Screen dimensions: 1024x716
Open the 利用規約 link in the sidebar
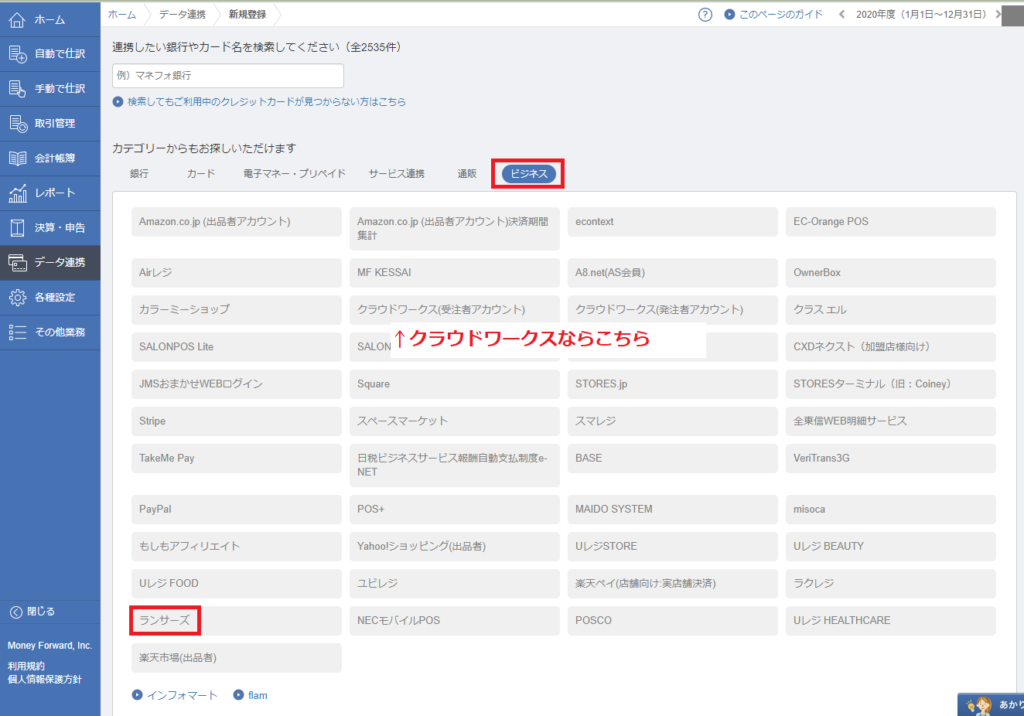pyautogui.click(x=26, y=666)
